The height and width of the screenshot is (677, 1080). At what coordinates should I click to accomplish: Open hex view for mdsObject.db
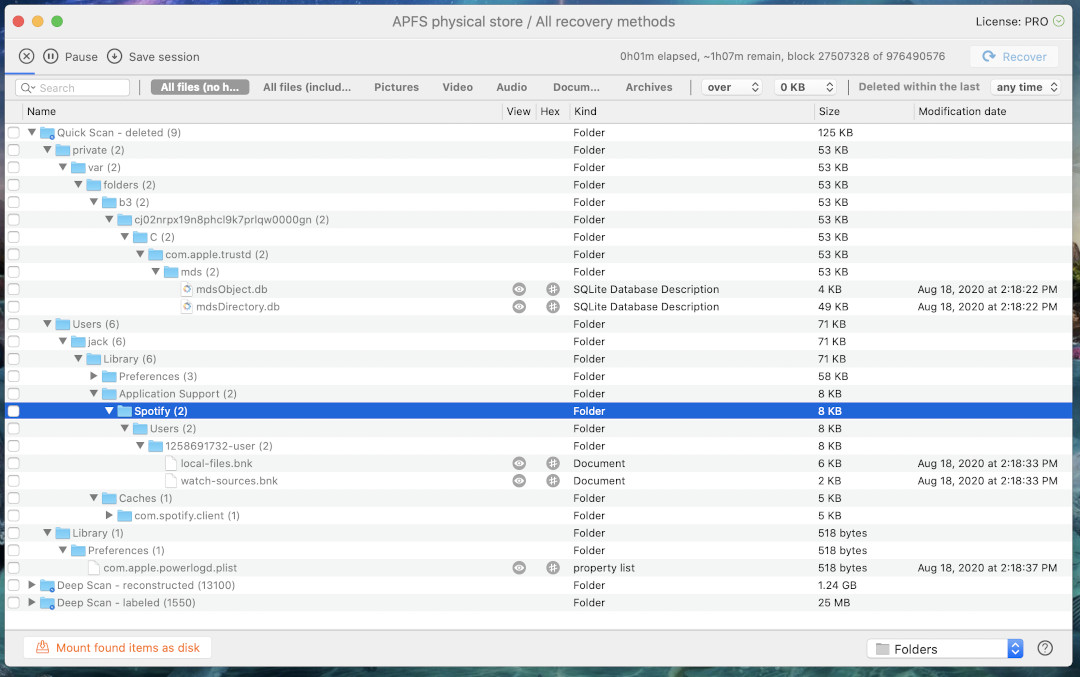coord(552,289)
